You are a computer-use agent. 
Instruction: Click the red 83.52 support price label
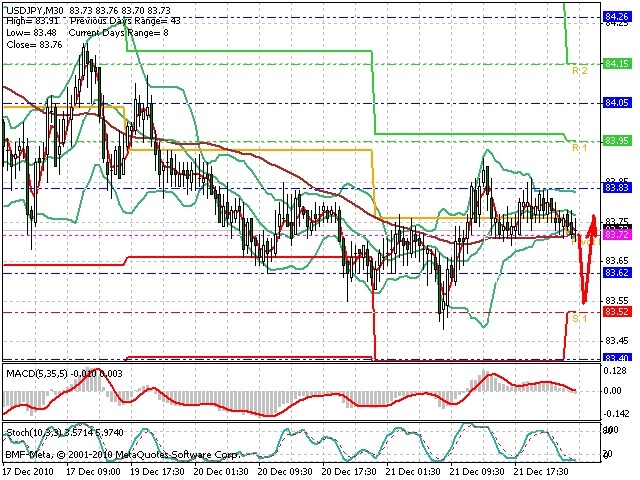point(617,312)
